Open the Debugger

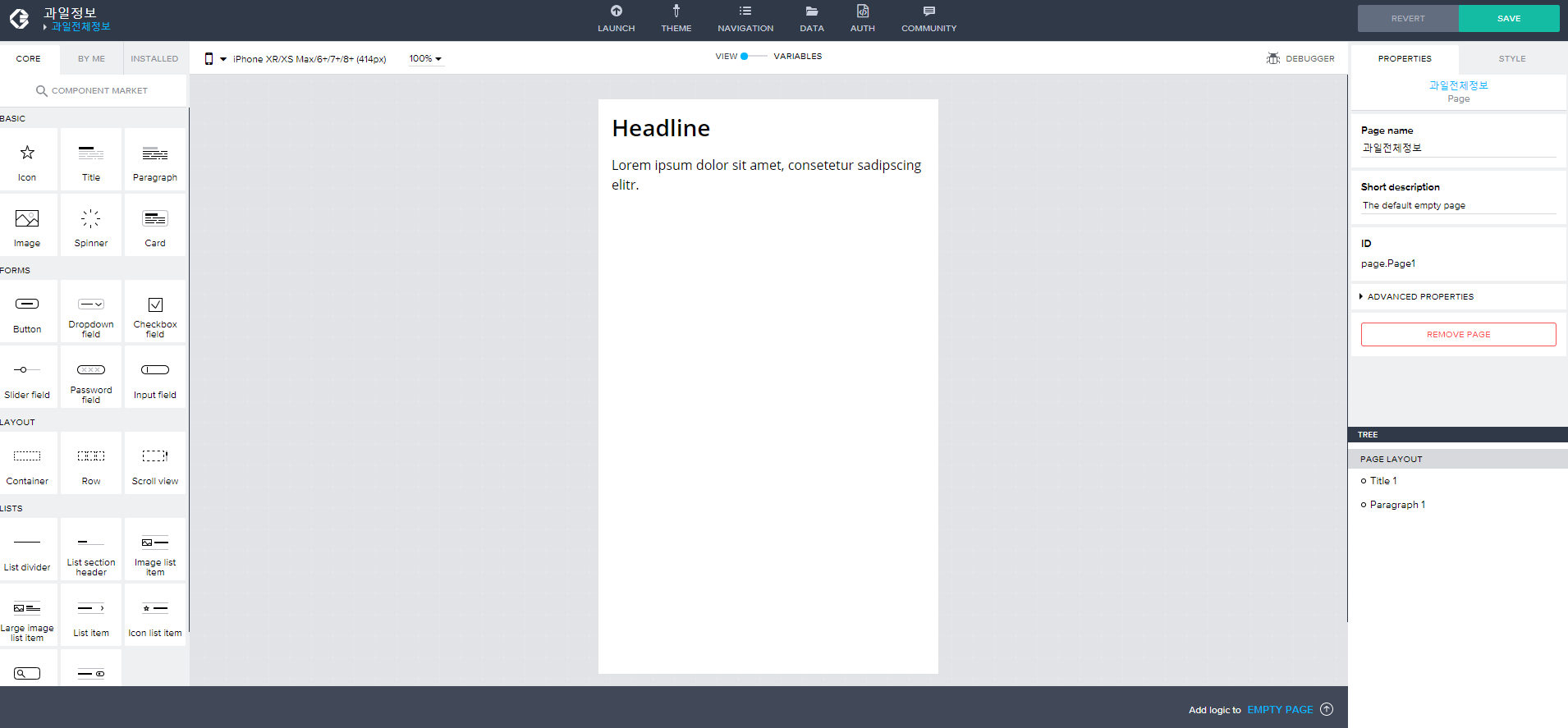[1300, 59]
